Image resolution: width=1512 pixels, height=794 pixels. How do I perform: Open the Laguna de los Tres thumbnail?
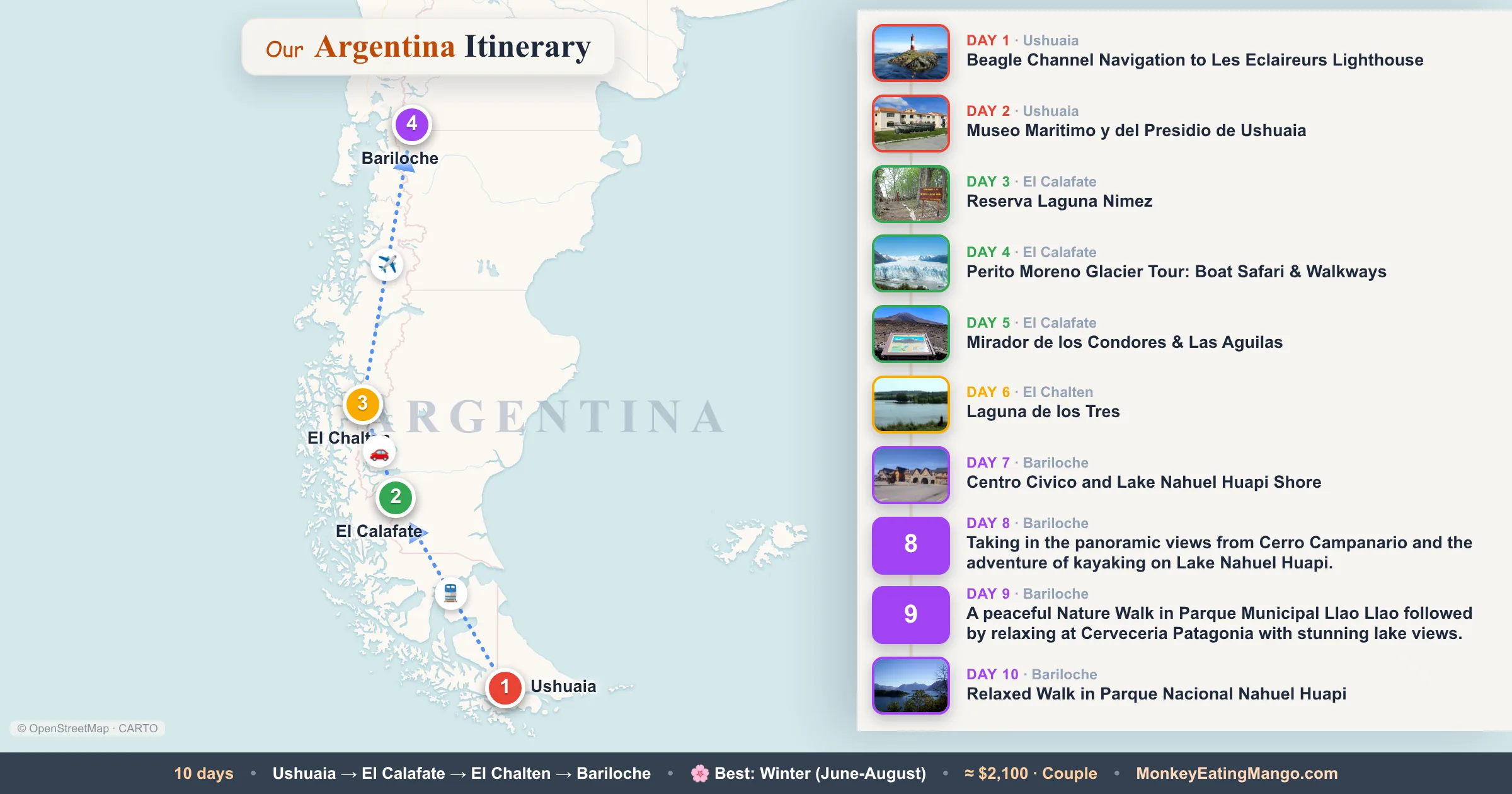click(x=910, y=405)
